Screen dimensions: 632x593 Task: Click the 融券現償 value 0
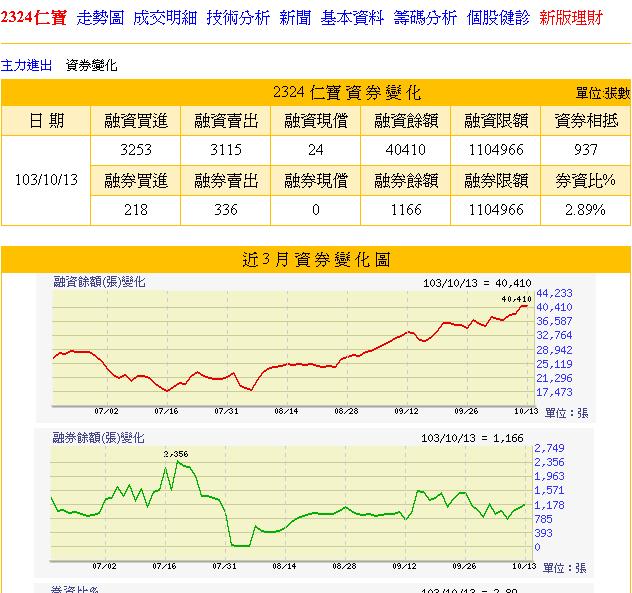click(316, 210)
